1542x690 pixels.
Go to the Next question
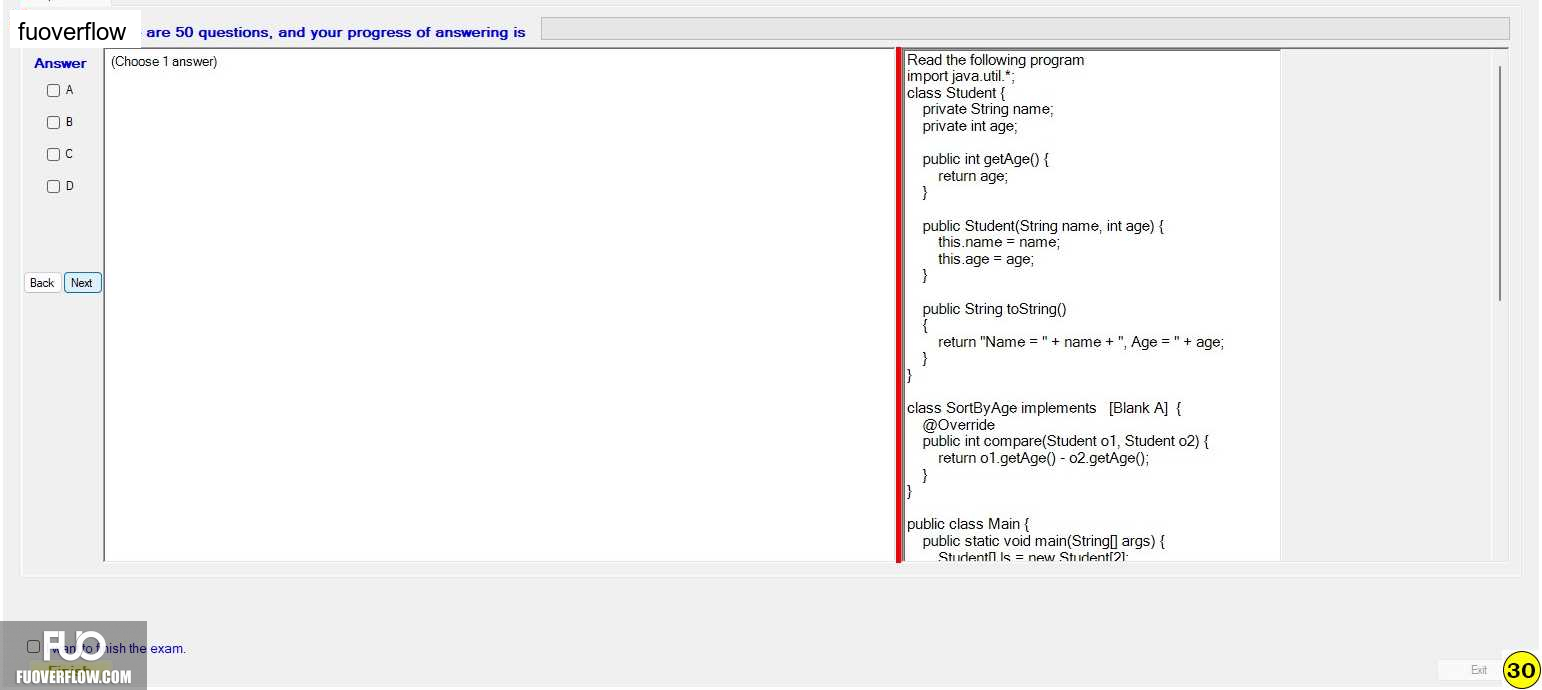point(83,283)
